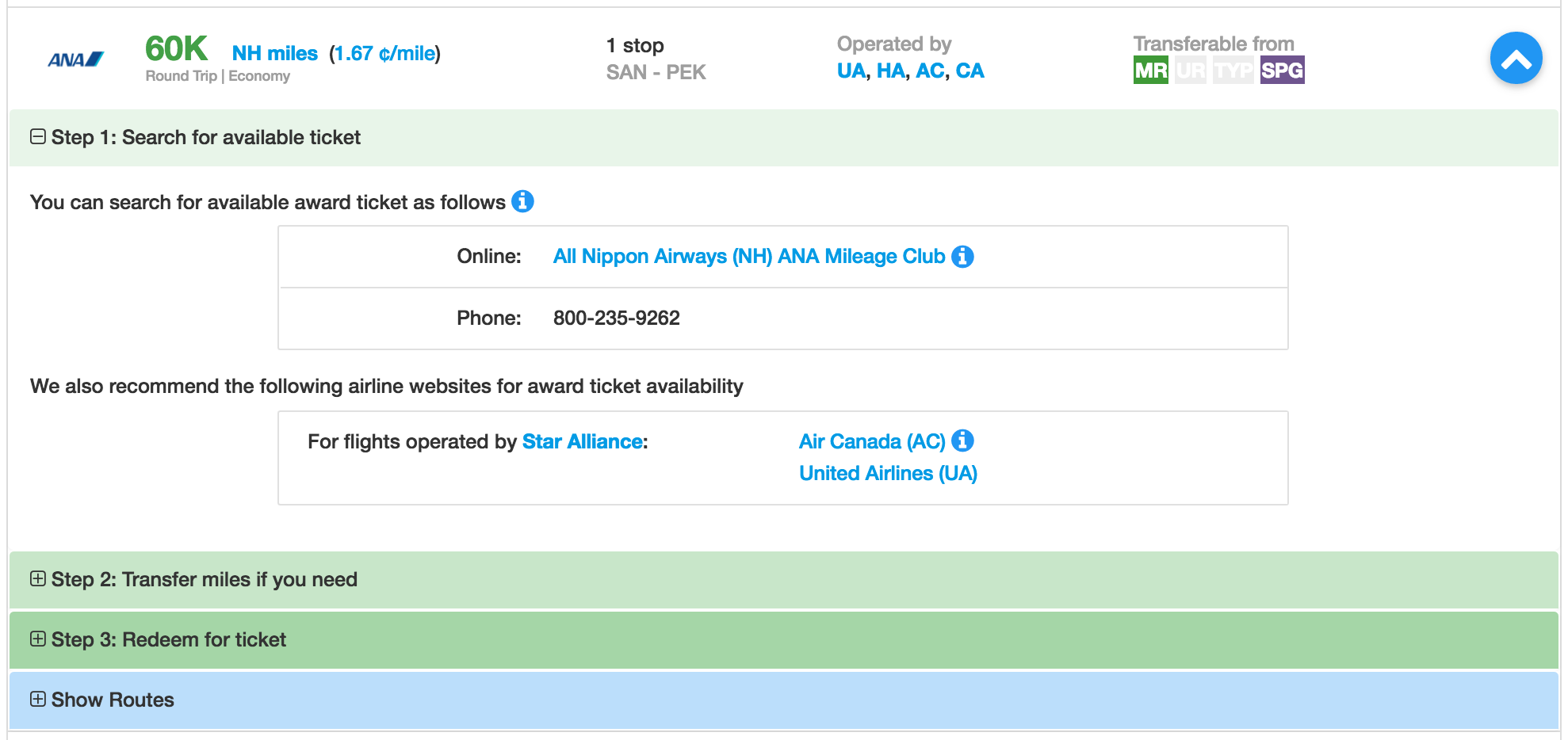Click the green MR transfer badge
This screenshot has width=1568, height=740.
pos(1150,71)
